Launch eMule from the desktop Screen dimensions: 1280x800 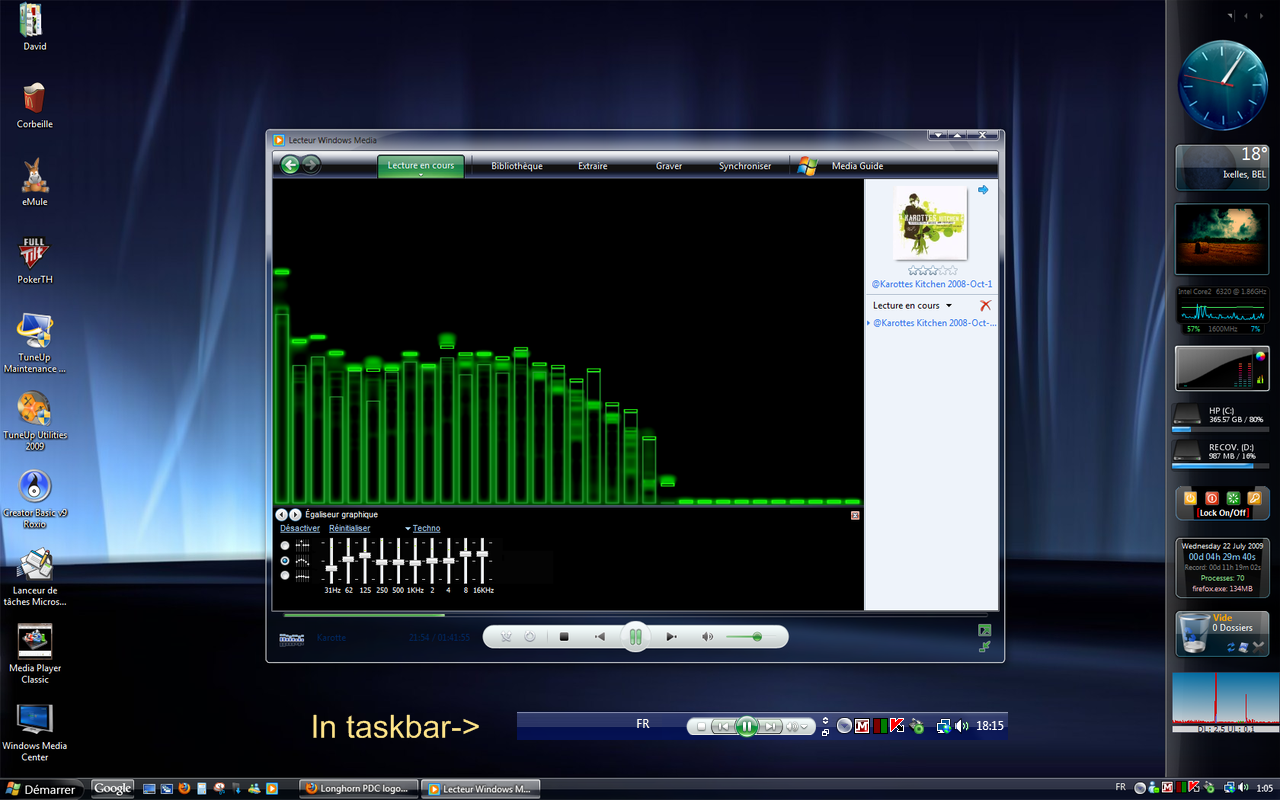point(34,182)
